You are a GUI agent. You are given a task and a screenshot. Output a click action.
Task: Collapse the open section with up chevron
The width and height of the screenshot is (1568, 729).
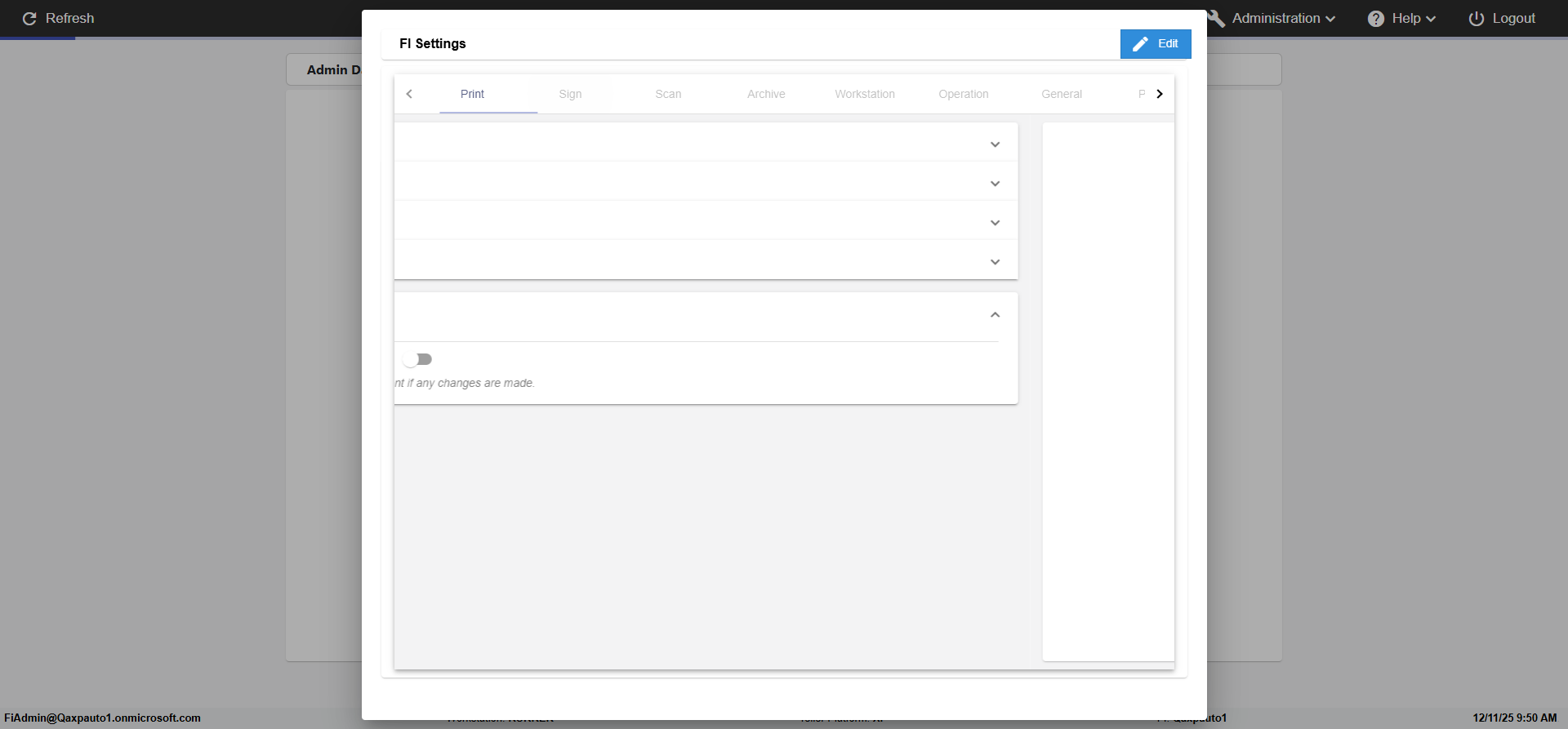click(x=995, y=315)
